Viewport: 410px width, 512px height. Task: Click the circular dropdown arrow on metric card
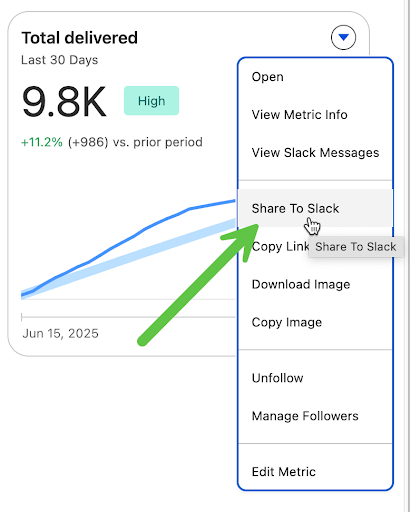click(343, 37)
